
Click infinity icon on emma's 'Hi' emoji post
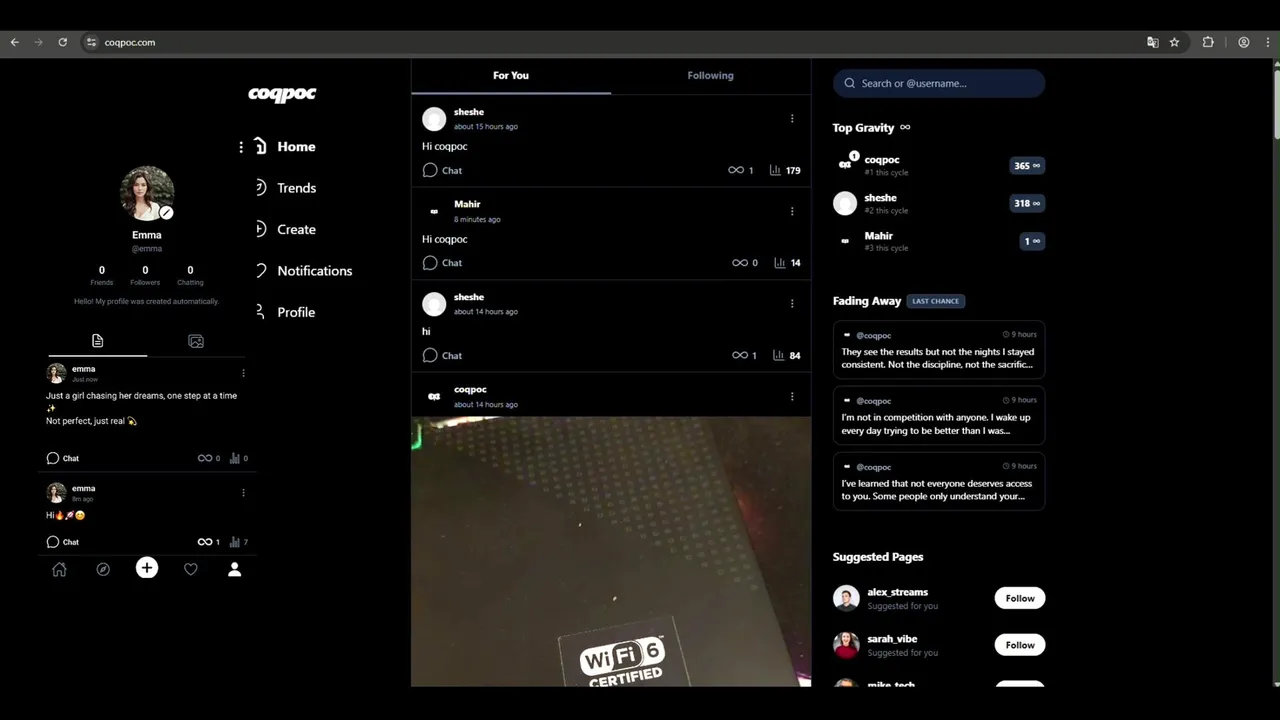[205, 542]
